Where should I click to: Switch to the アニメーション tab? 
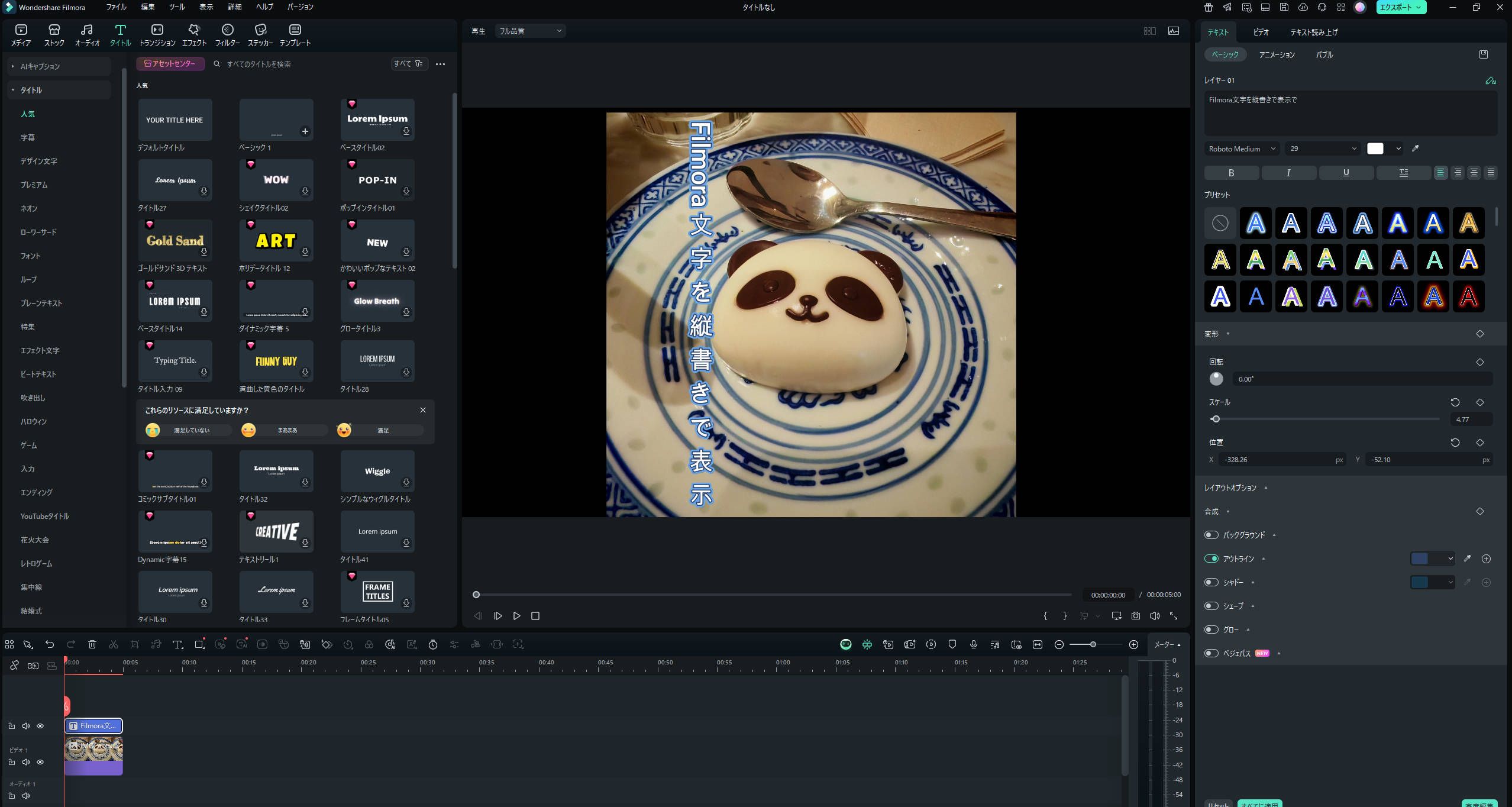click(x=1276, y=54)
